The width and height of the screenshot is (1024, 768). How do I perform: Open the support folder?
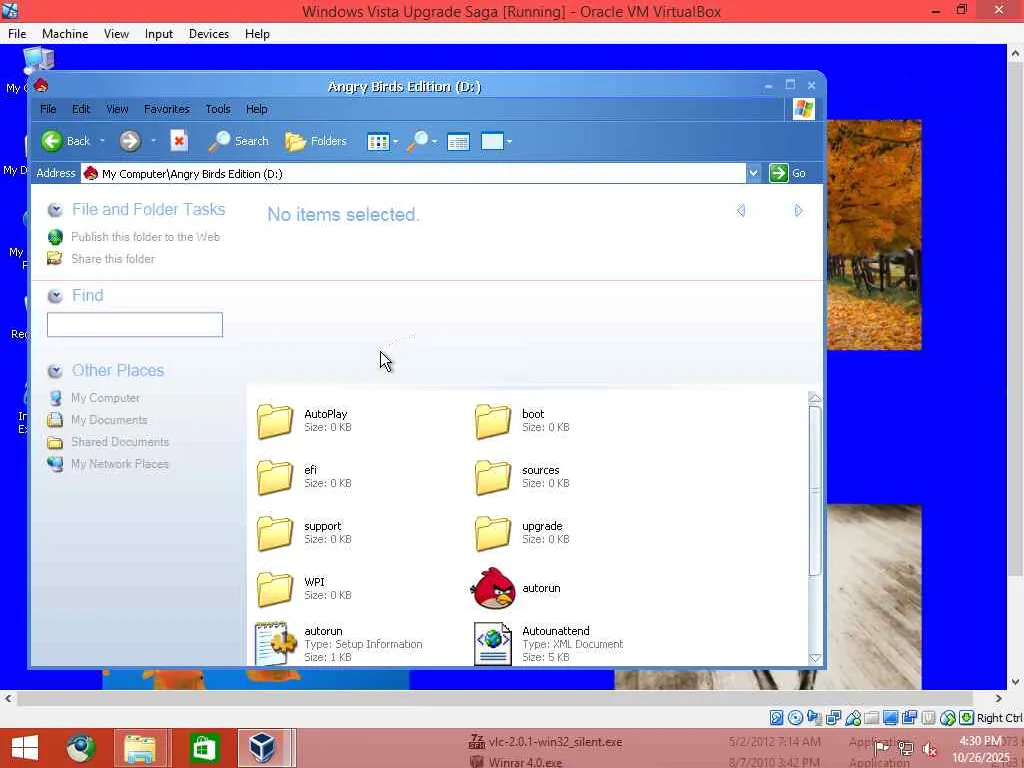[x=275, y=533]
